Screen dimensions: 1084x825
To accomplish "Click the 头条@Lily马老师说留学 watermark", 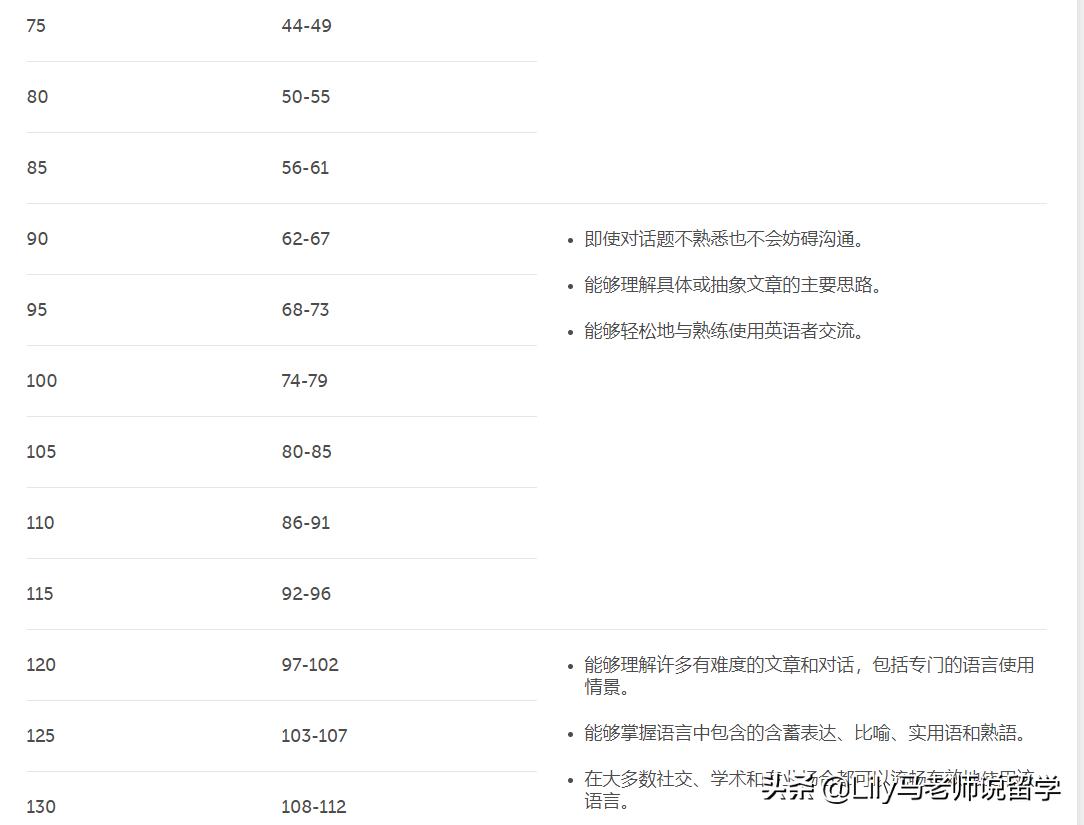I will pyautogui.click(x=905, y=790).
